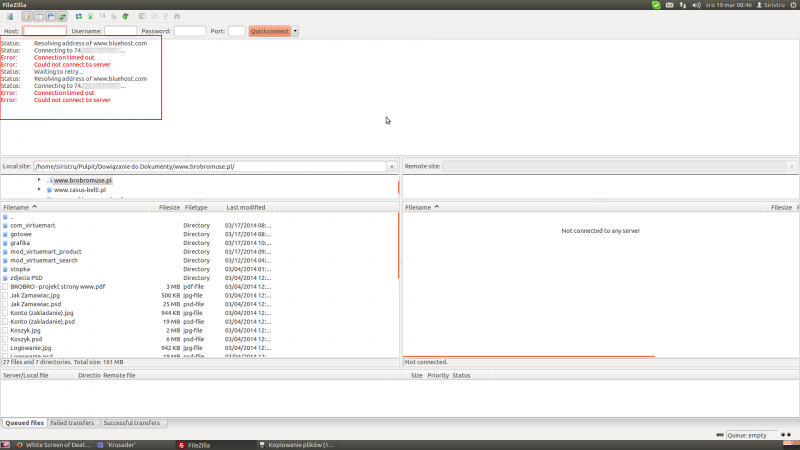Switch to the Failed transfers tab
This screenshot has width=800, height=450.
pos(72,423)
